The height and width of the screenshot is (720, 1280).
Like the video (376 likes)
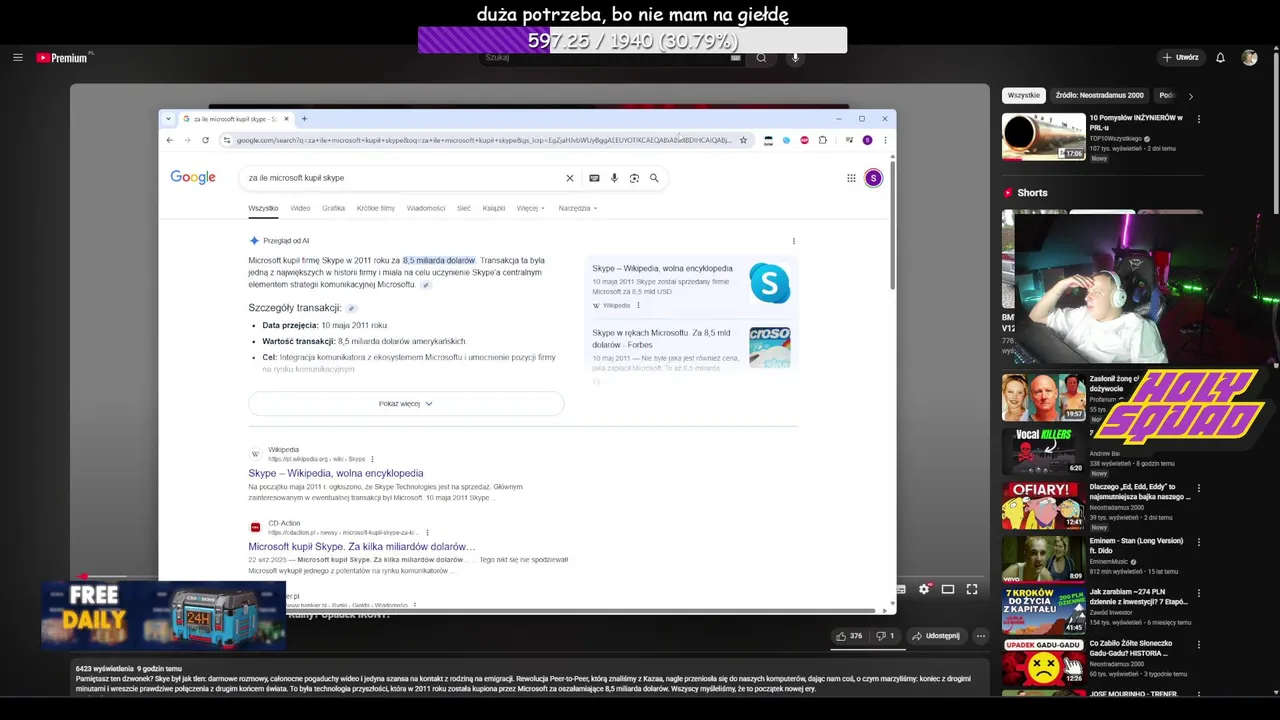pyautogui.click(x=850, y=636)
